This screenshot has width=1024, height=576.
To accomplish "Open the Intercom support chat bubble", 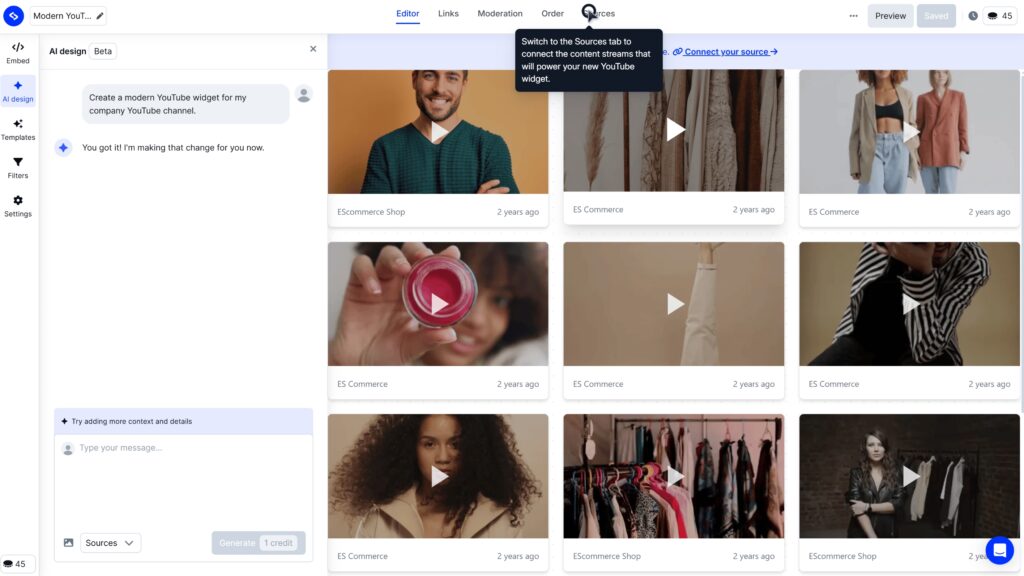I will coord(999,550).
